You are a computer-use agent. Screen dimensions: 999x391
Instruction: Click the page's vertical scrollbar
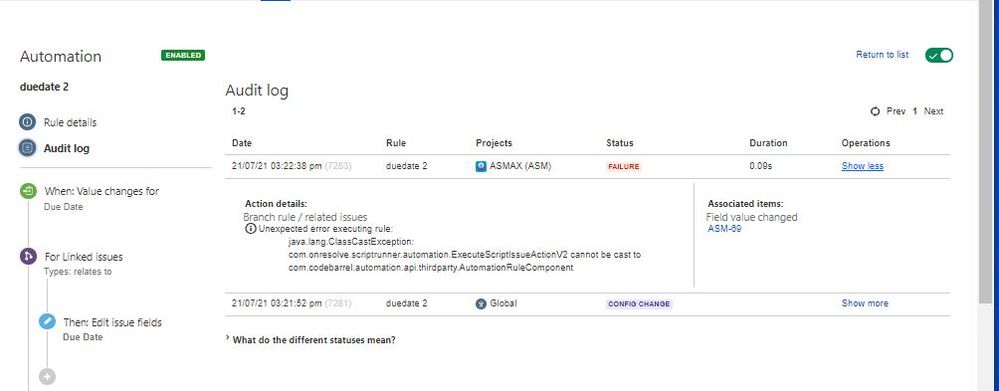pos(986,151)
